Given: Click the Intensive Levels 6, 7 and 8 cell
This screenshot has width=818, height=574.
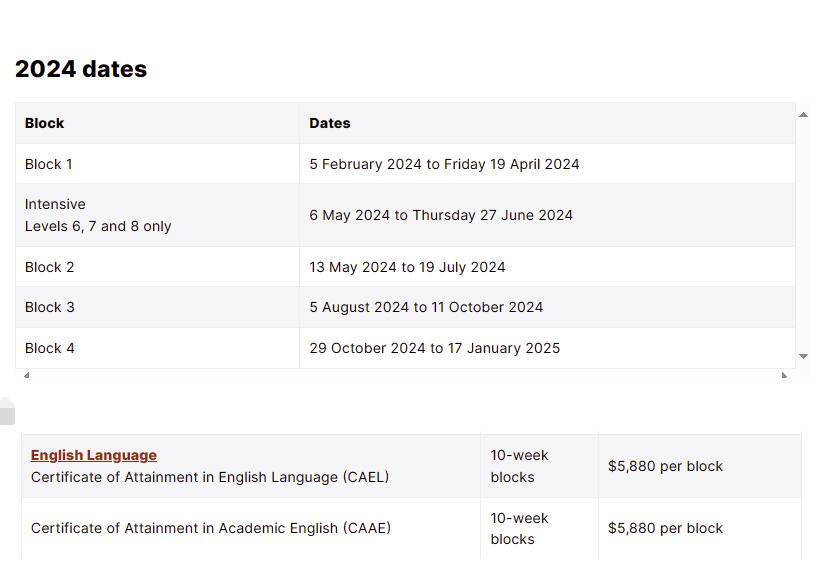Looking at the screenshot, I should [x=157, y=215].
